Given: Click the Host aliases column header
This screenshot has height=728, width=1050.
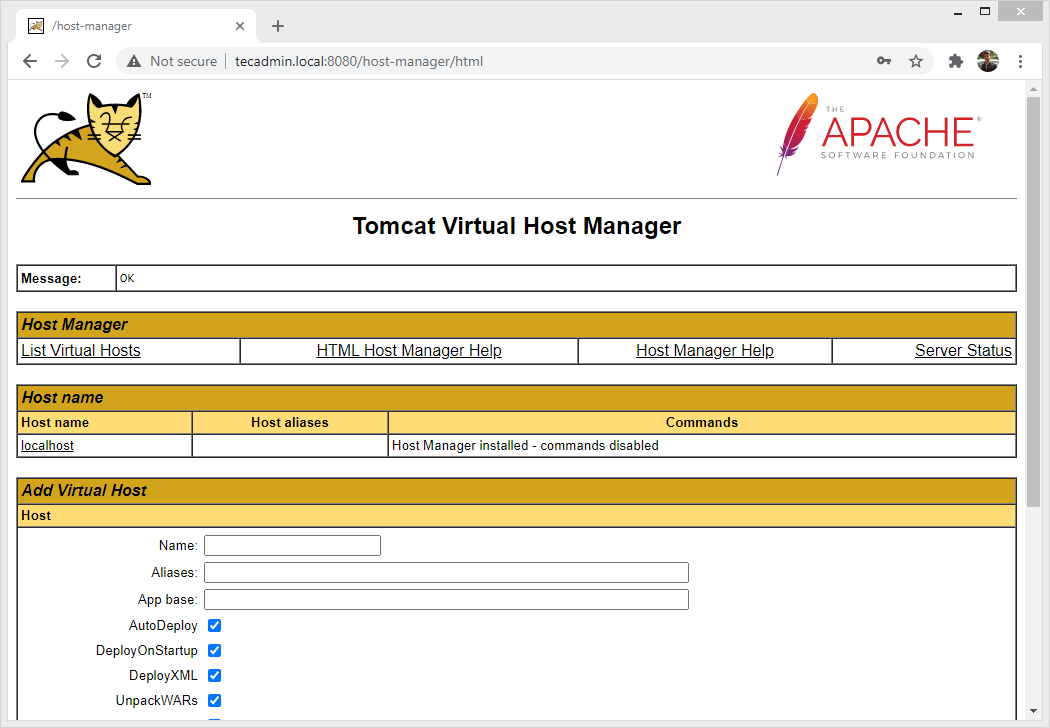Looking at the screenshot, I should [x=290, y=423].
